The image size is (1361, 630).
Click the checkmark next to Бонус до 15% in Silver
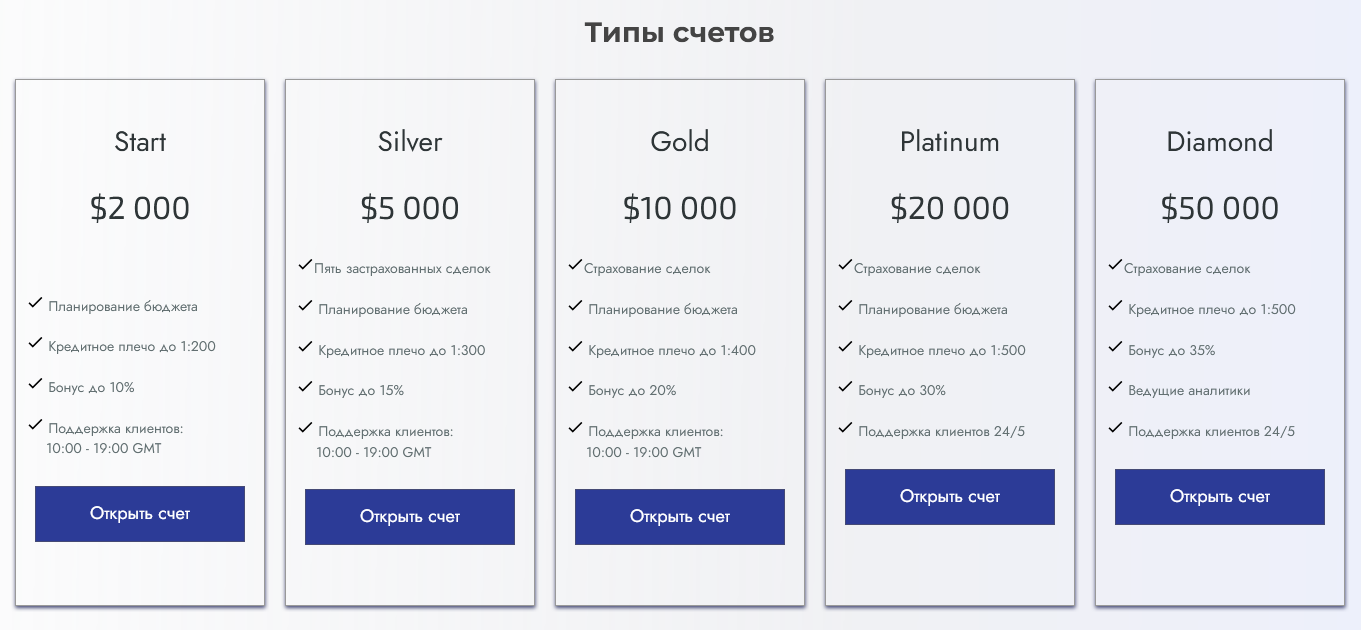(306, 385)
